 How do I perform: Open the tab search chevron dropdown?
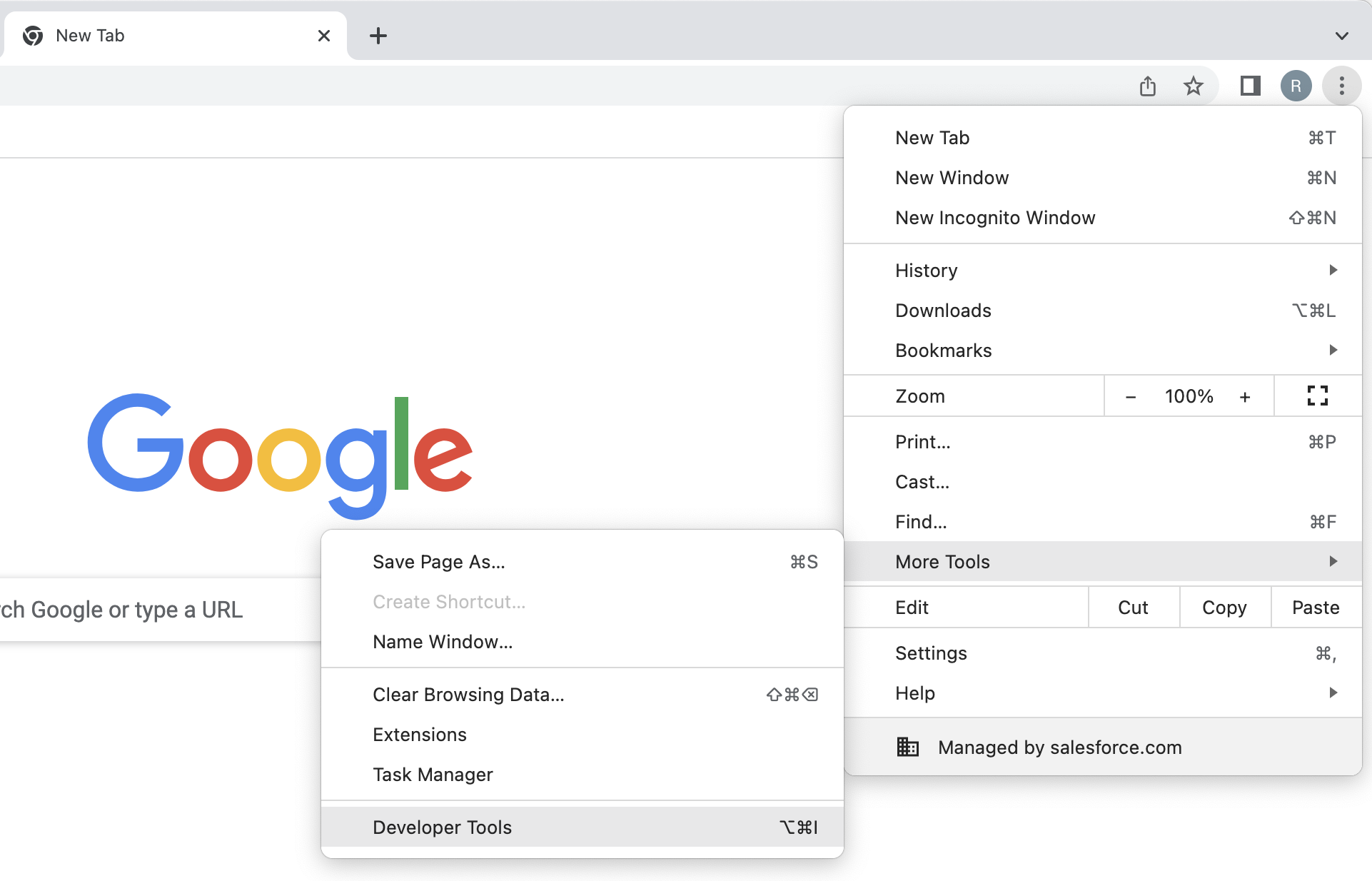pyautogui.click(x=1341, y=36)
